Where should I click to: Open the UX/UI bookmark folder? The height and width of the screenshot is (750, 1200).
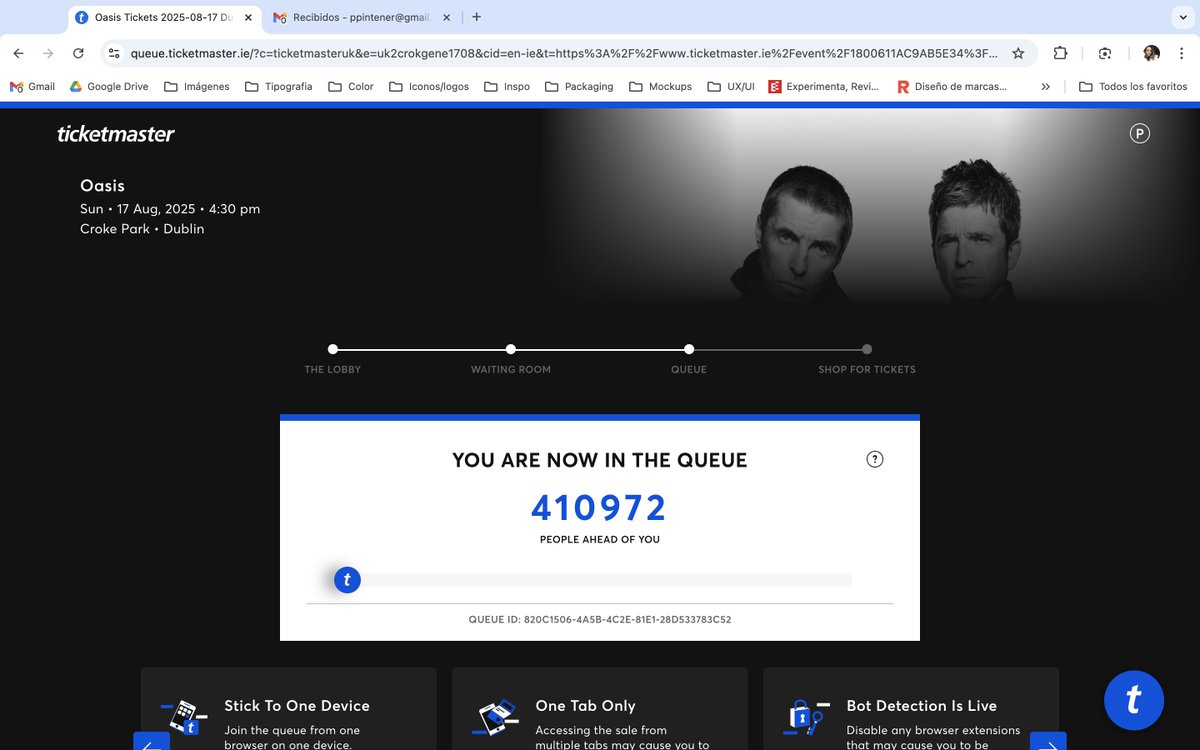731,86
